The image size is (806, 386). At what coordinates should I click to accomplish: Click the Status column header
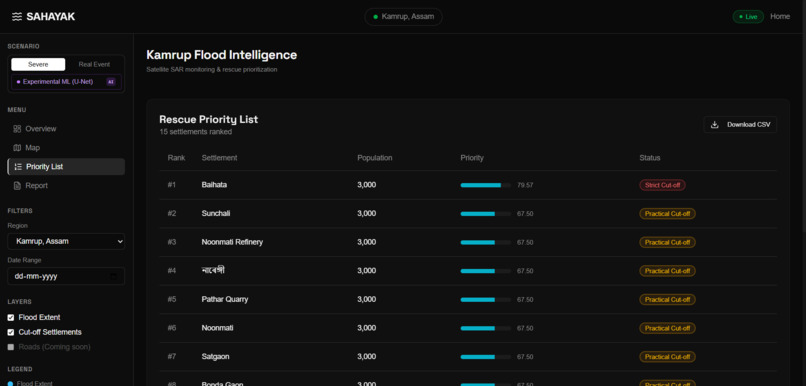tap(650, 158)
